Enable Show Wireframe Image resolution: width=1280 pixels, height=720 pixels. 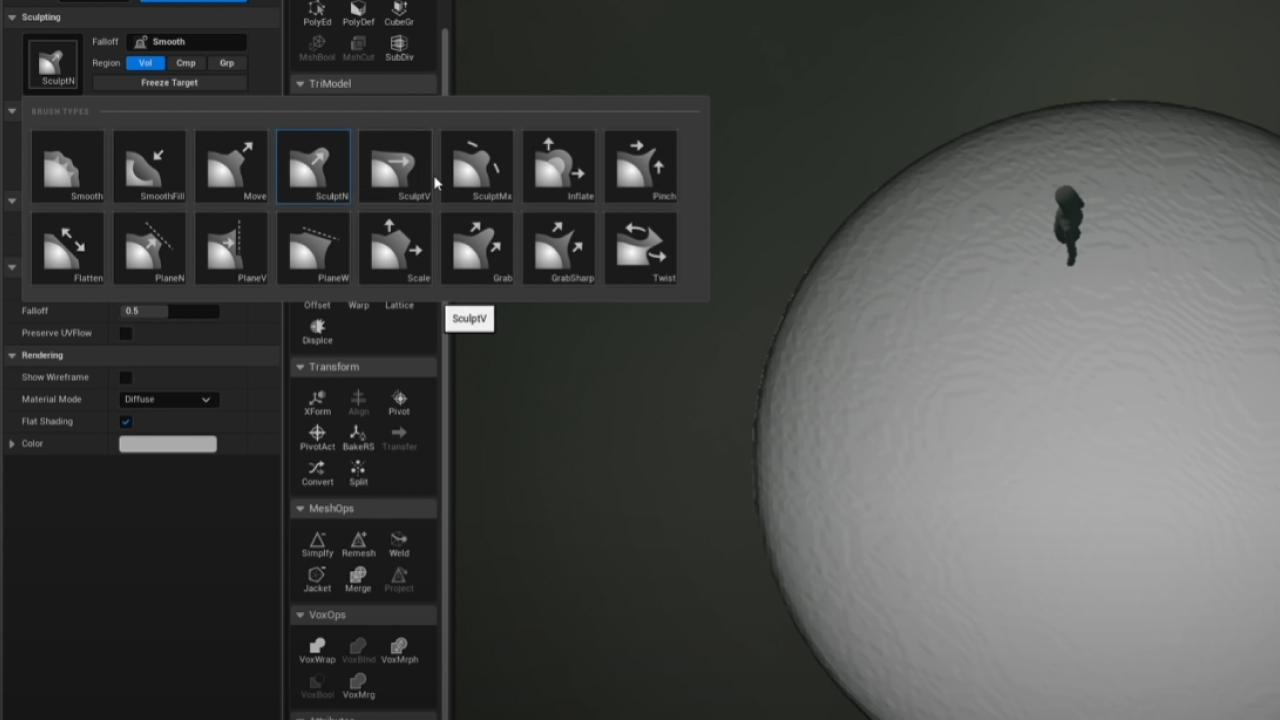point(124,377)
